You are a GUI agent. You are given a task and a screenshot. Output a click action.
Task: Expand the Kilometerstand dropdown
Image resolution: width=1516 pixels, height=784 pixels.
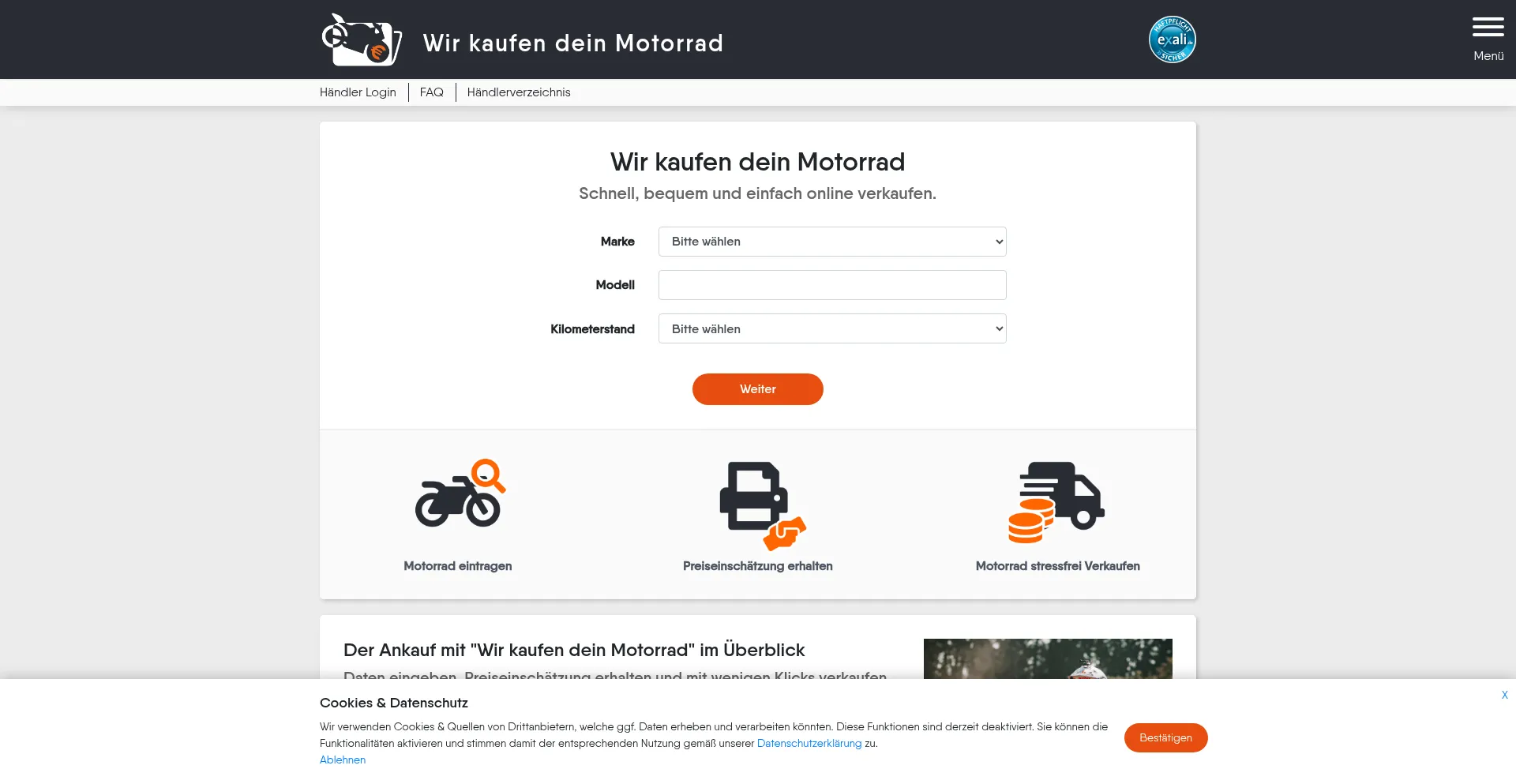(x=832, y=328)
